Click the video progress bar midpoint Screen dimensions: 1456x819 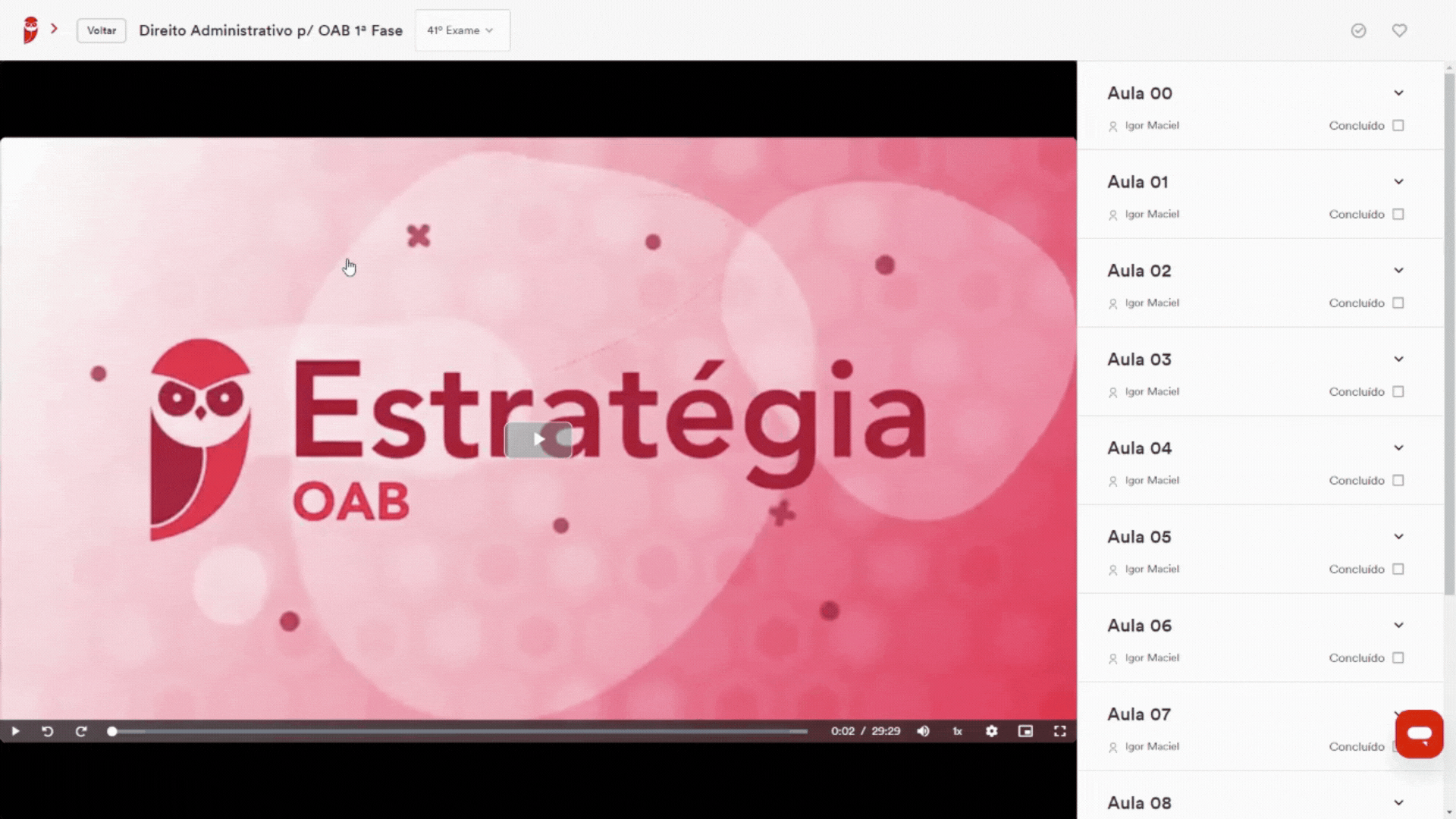(x=460, y=732)
